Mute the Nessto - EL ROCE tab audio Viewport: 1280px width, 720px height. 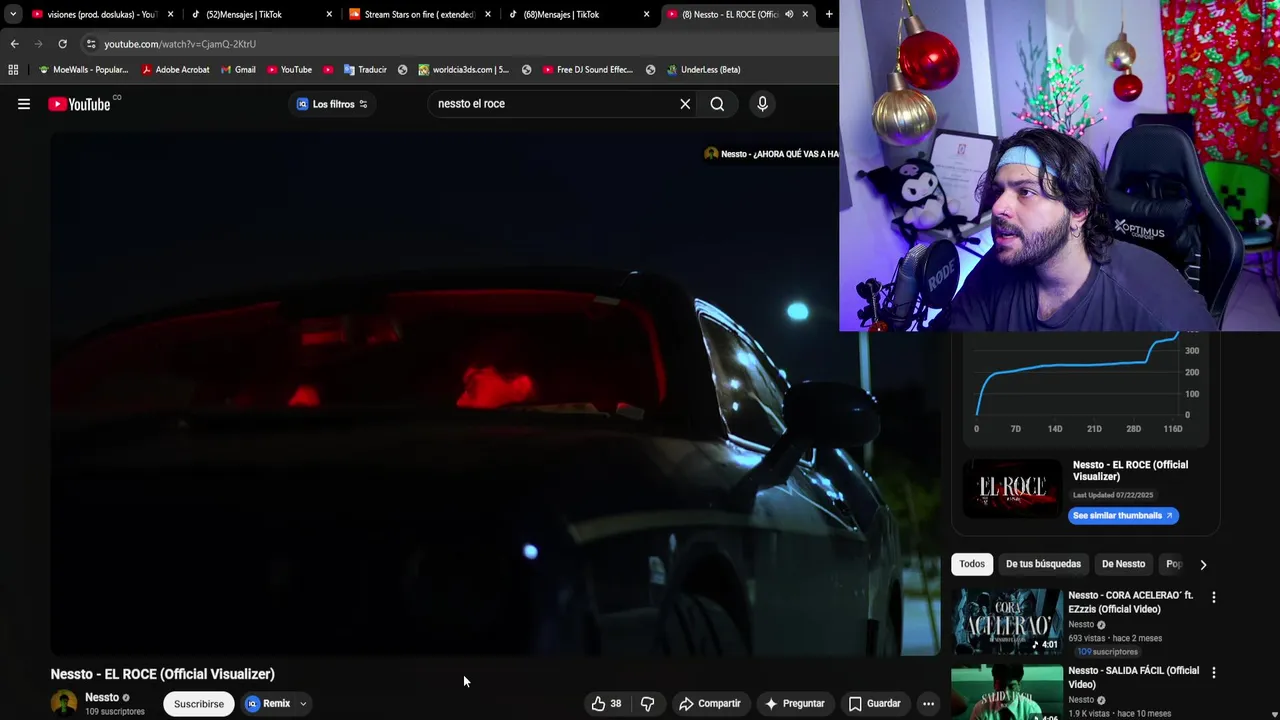pyautogui.click(x=789, y=14)
